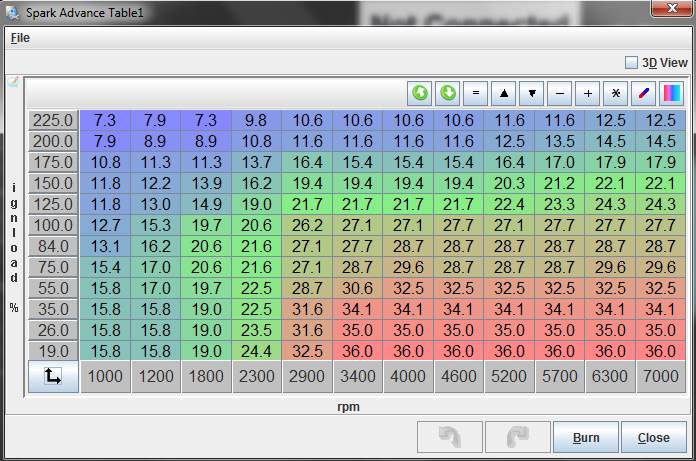This screenshot has height=461, width=696.
Task: Click the plus sign toolbar button
Action: tap(588, 93)
